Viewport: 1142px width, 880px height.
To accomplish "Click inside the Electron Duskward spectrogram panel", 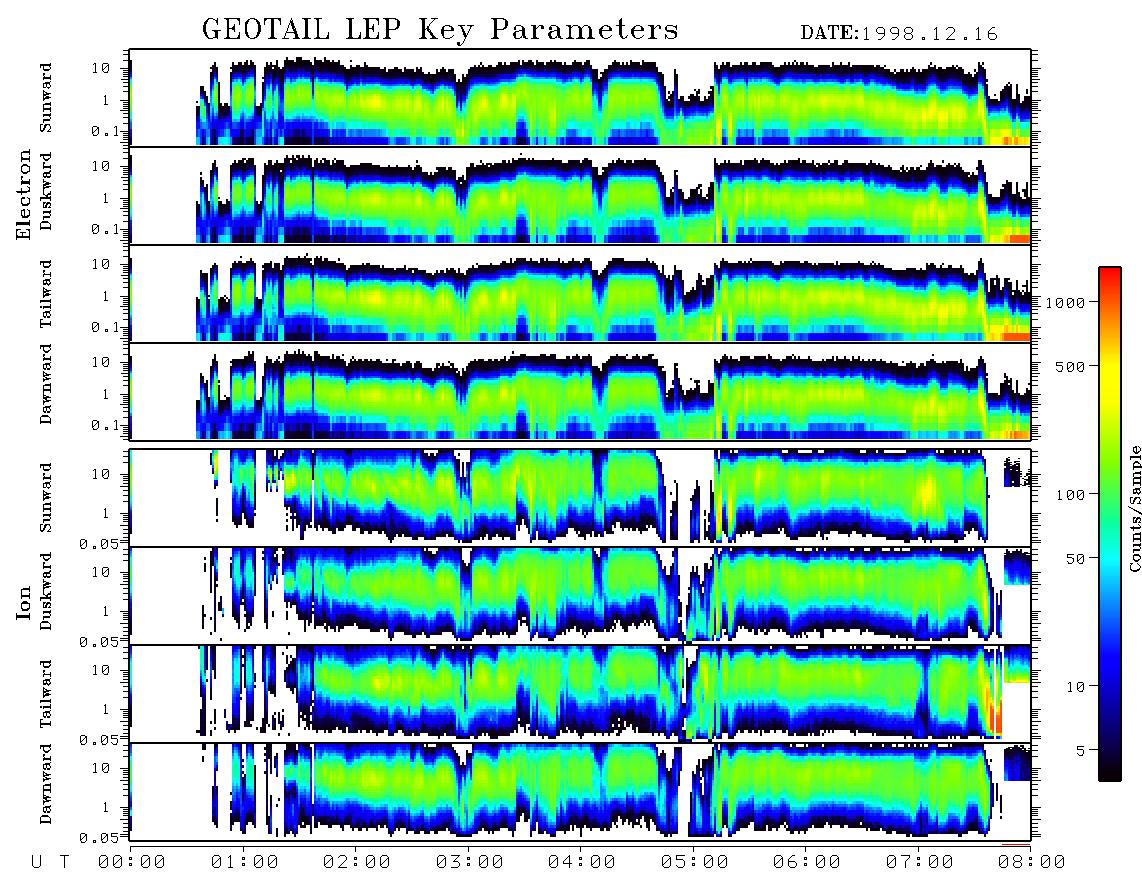I will (x=580, y=195).
